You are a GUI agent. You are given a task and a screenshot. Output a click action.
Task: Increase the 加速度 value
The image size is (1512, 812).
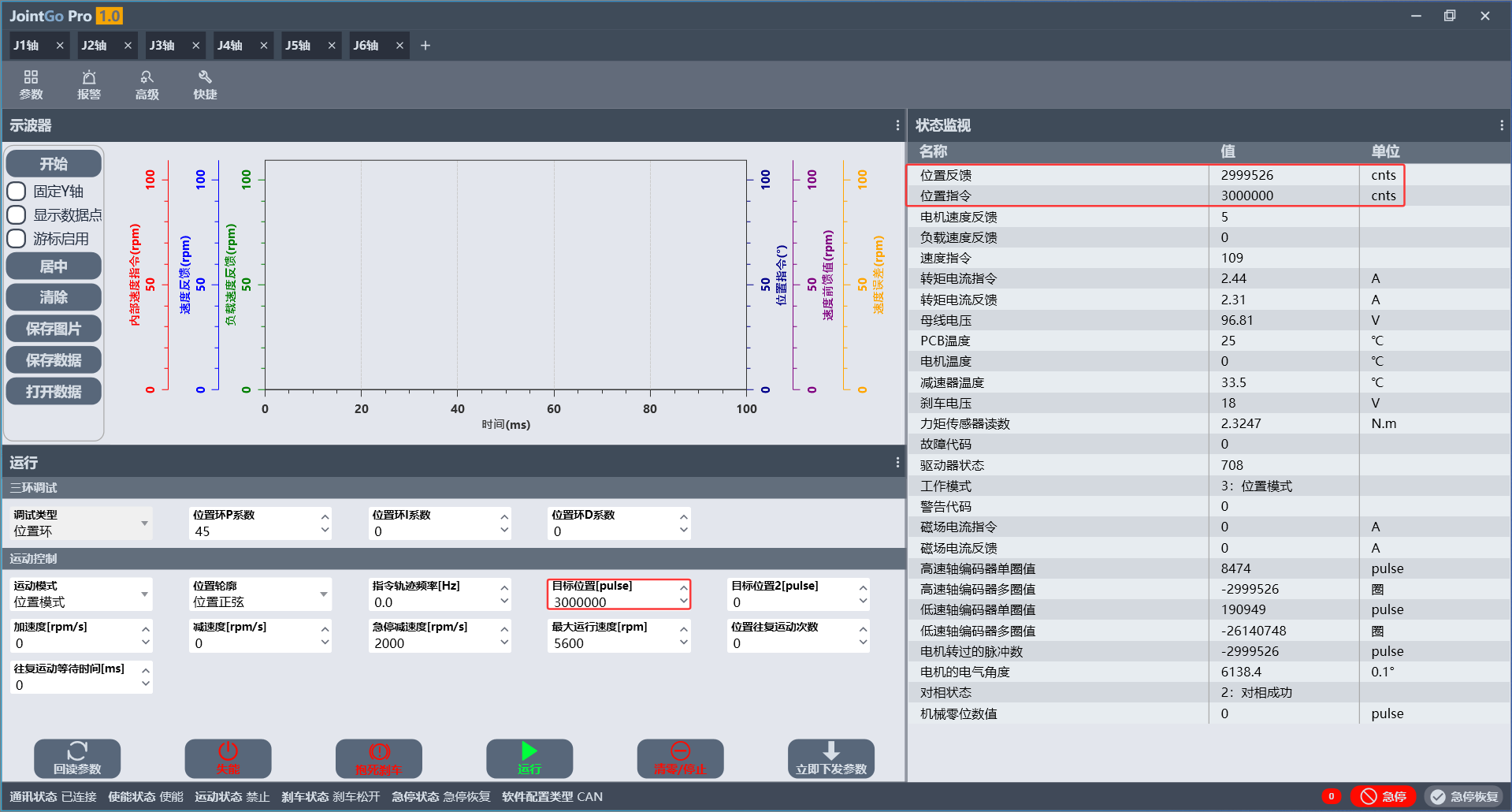tap(146, 629)
